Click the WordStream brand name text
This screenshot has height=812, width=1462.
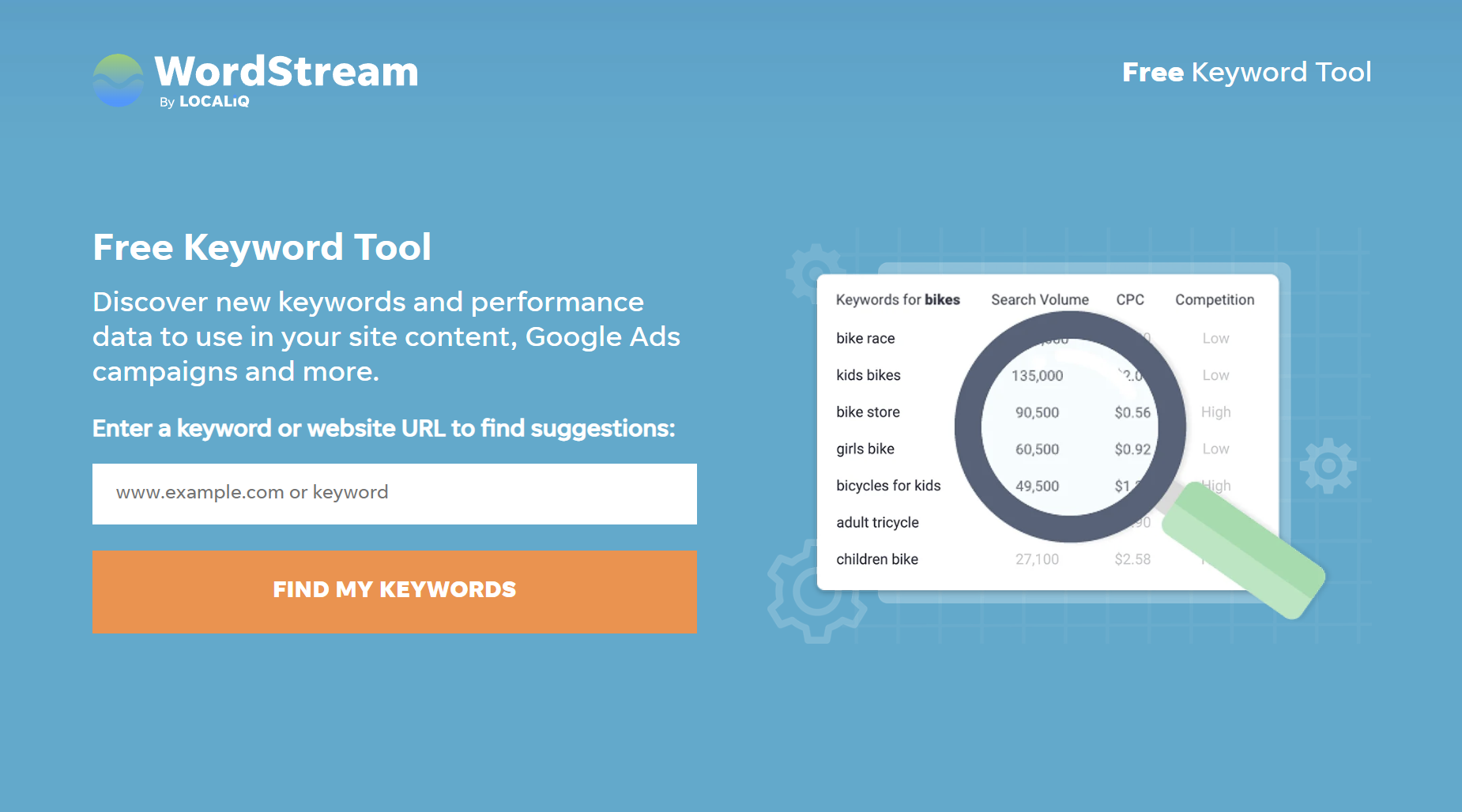pos(286,71)
